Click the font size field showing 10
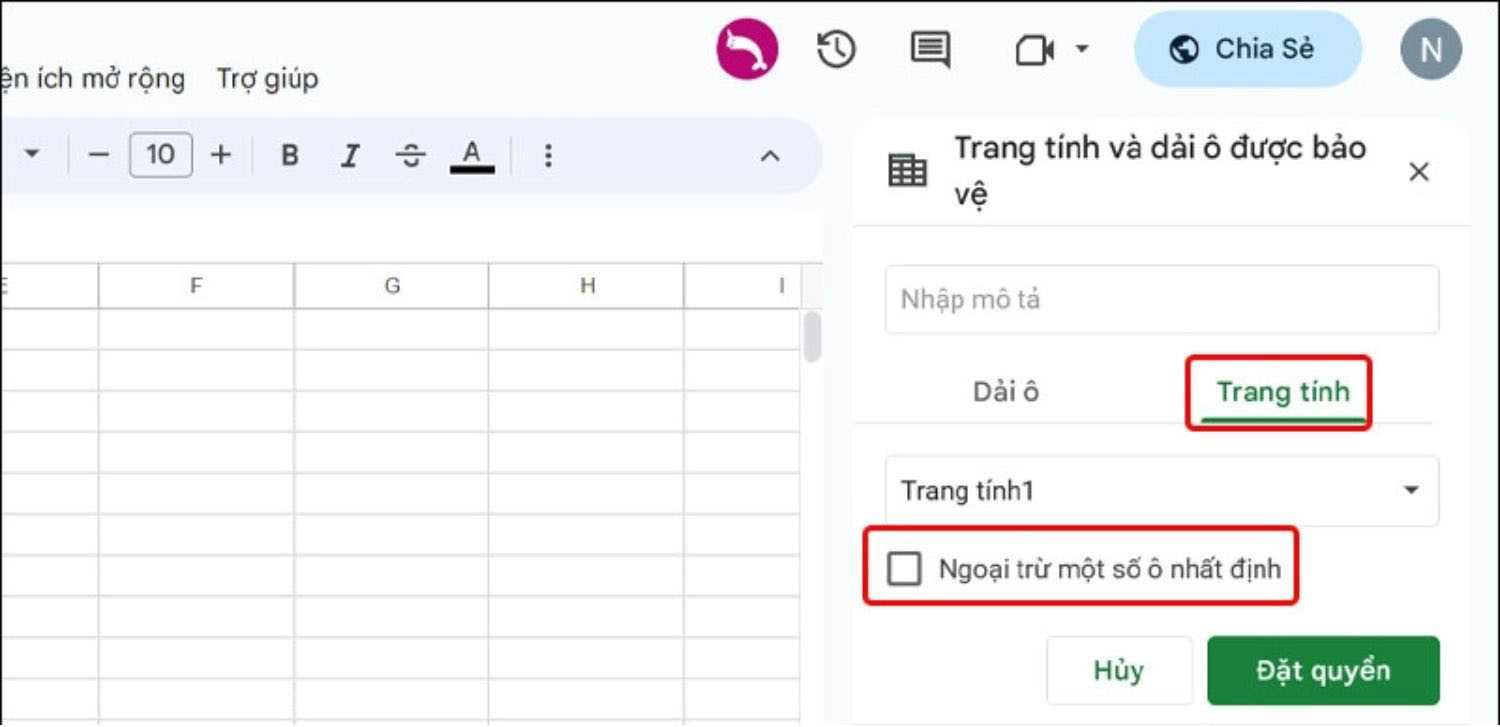This screenshot has width=1500, height=727. (160, 154)
